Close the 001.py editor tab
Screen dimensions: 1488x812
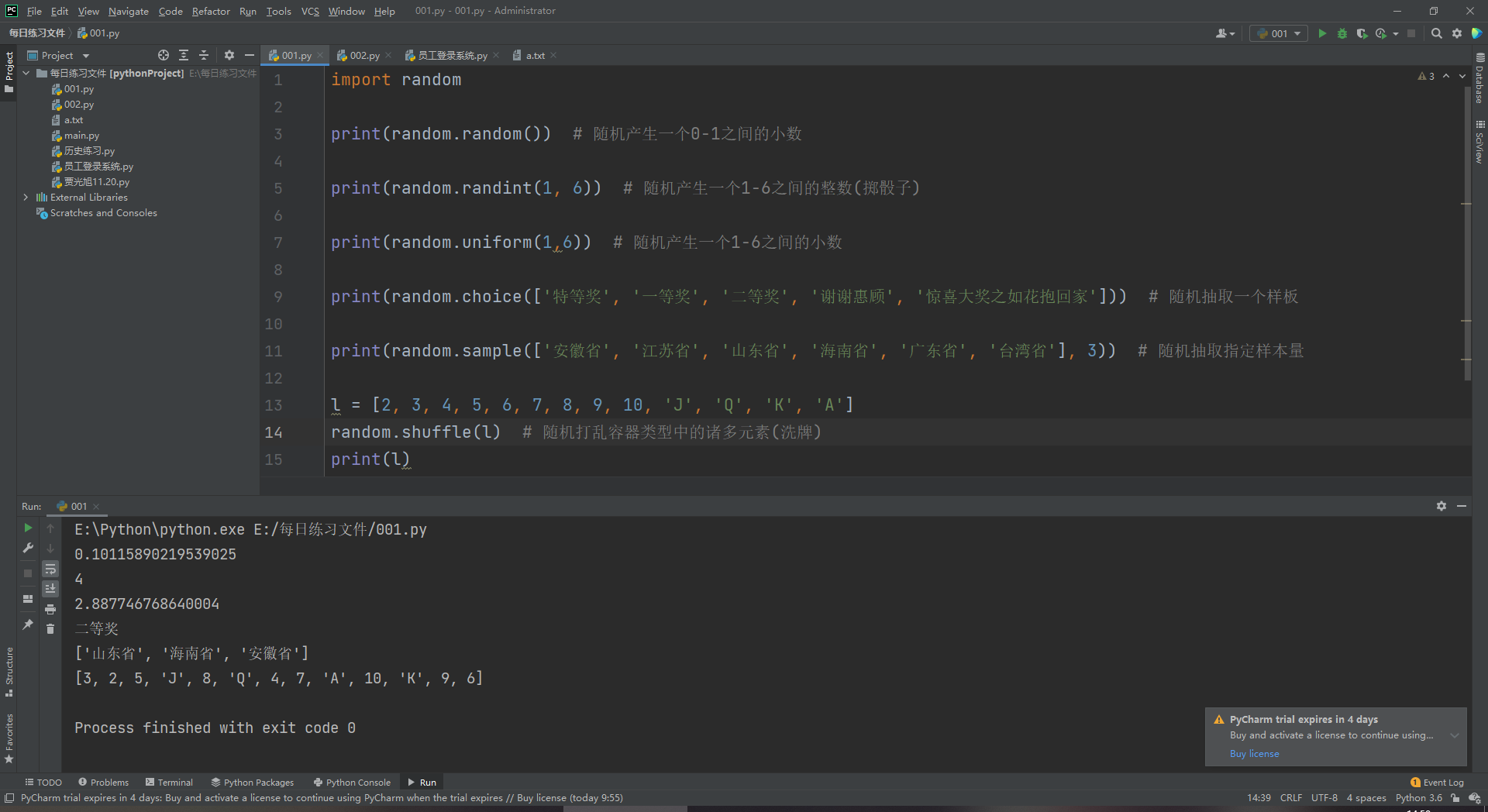point(319,55)
